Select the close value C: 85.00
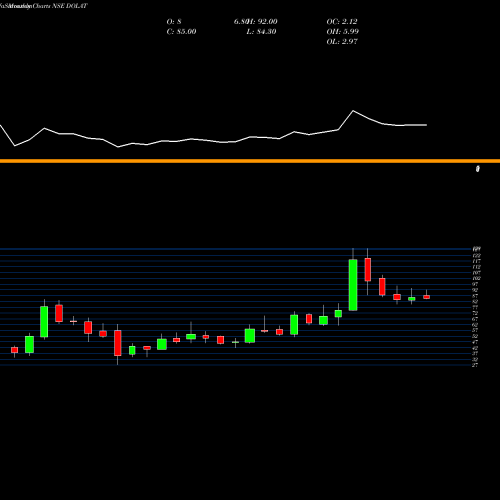This screenshot has height=500, width=500. coord(181,32)
